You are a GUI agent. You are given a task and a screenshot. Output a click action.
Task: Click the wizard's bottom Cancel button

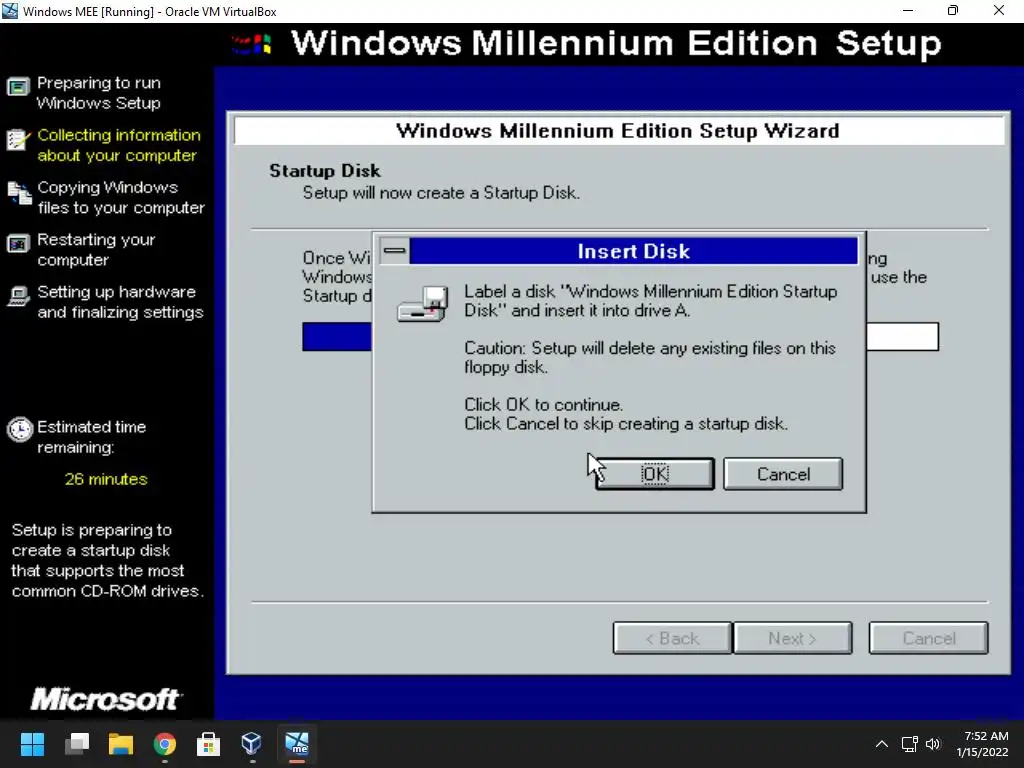coord(928,638)
